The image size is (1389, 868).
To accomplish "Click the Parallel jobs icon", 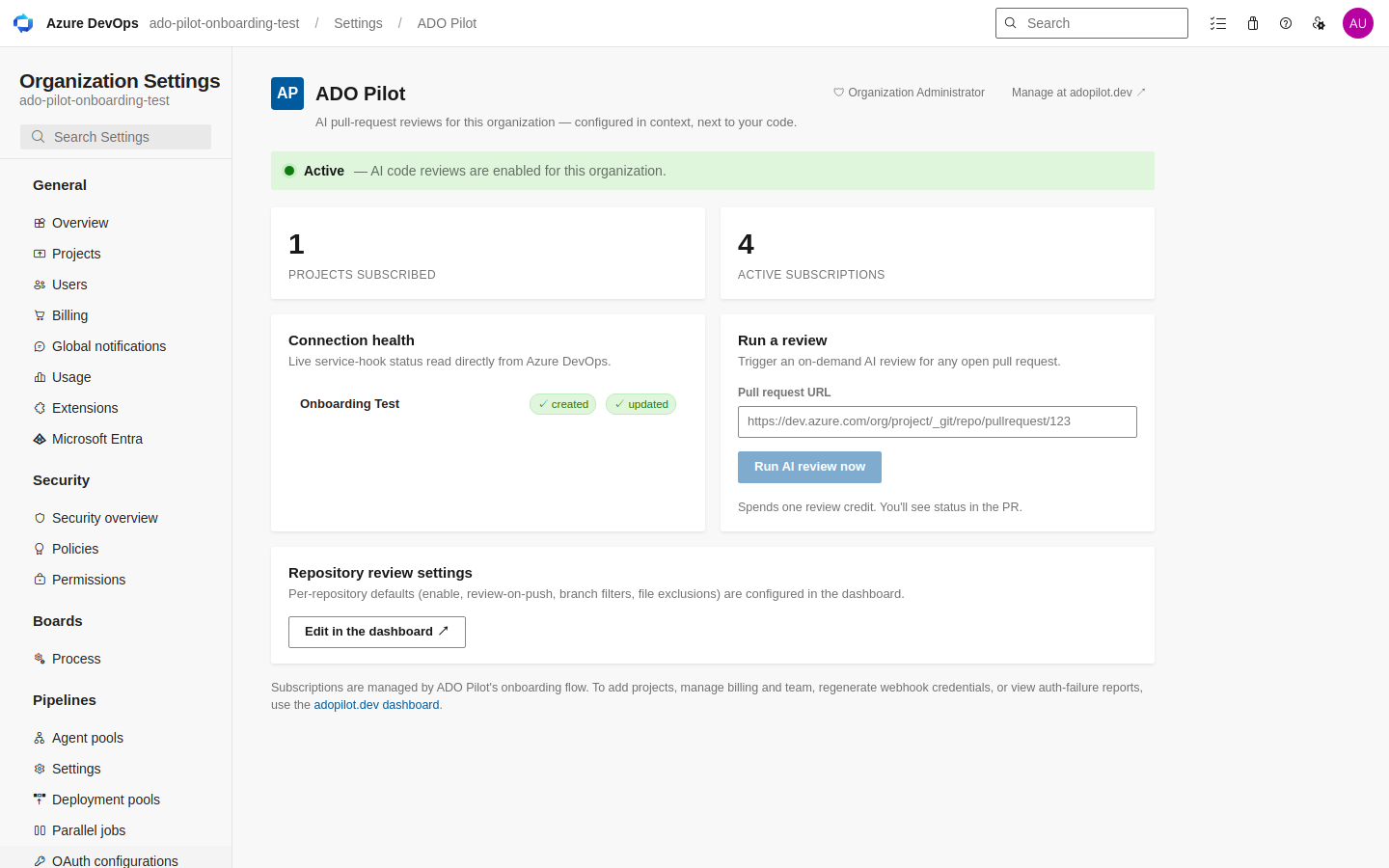I will 40,830.
